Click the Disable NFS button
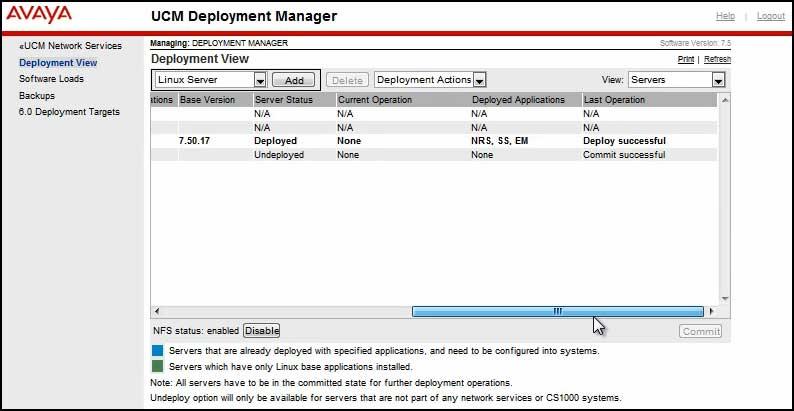794x411 pixels. (x=262, y=331)
